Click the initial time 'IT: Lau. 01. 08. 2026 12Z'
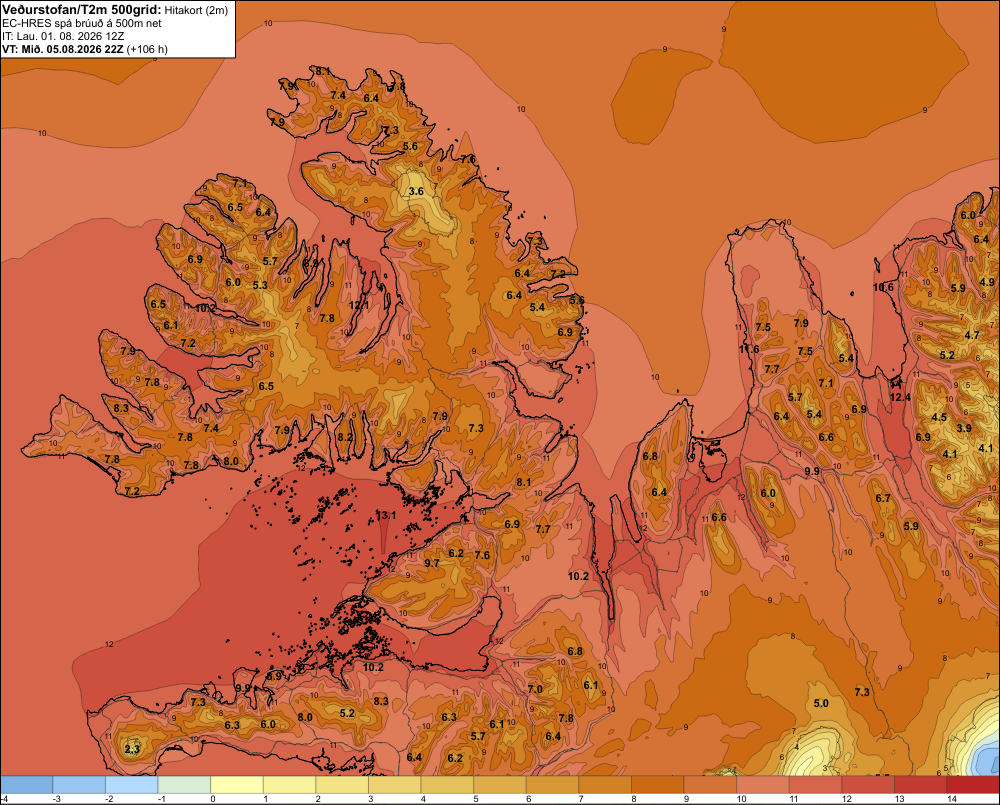The height and width of the screenshot is (805, 1000). tap(63, 36)
